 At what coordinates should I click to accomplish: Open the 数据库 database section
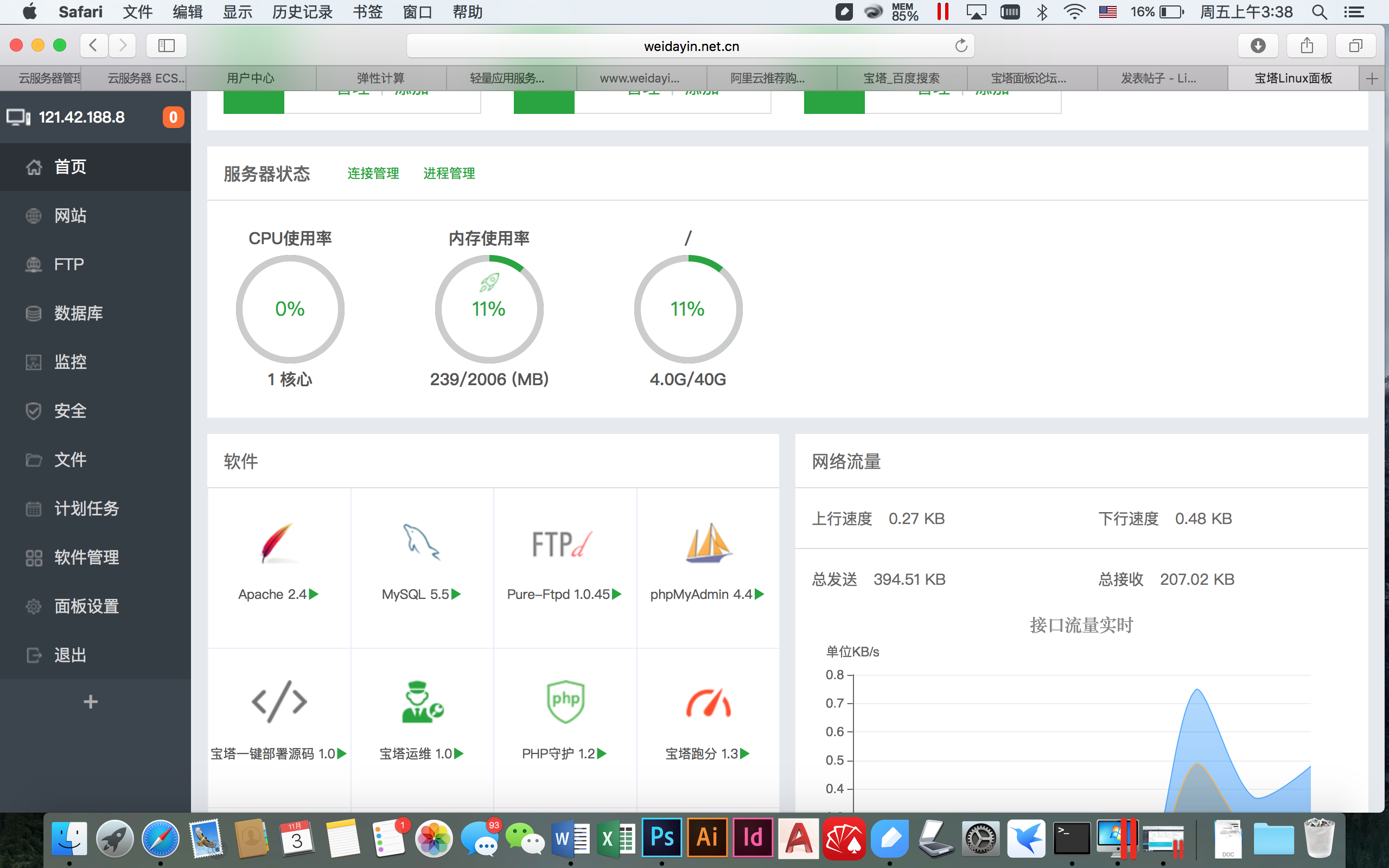click(x=95, y=313)
